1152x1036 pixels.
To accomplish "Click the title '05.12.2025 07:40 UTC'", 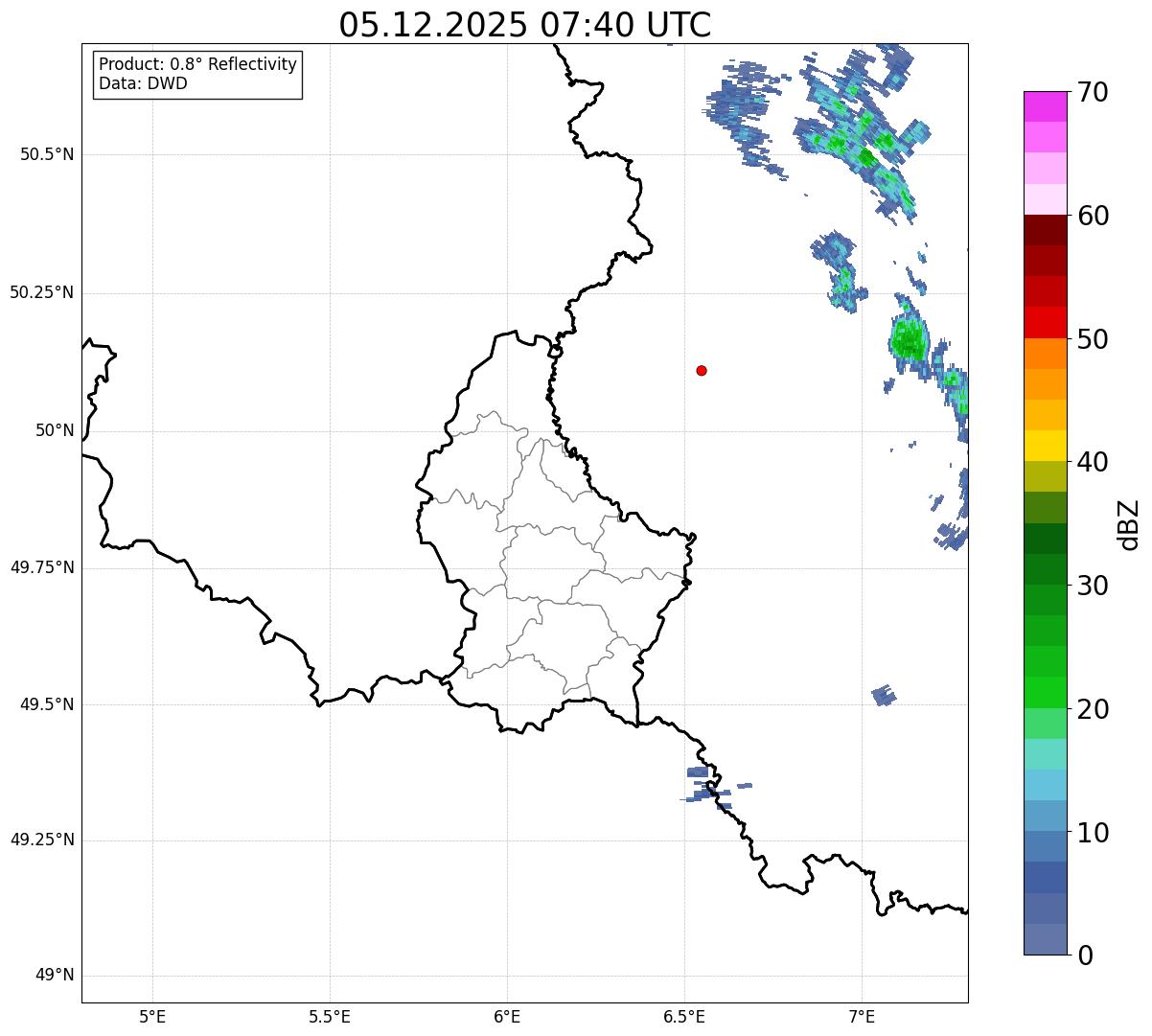I will 525,24.
